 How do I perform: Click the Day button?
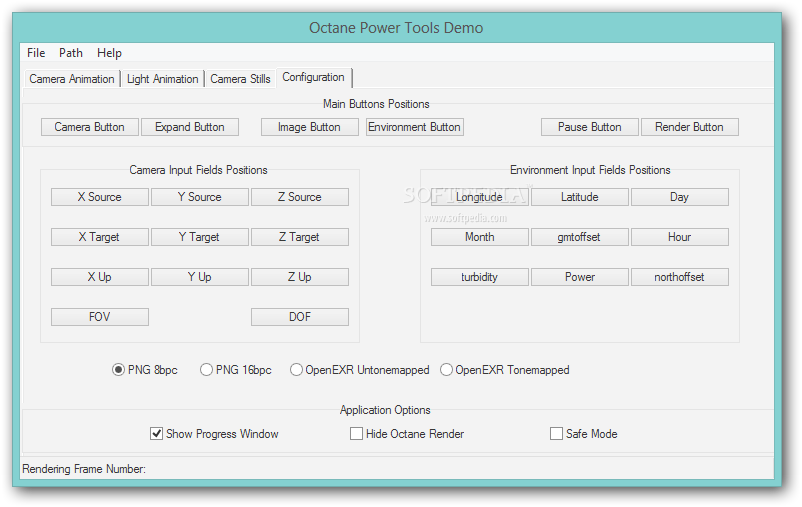pos(680,197)
